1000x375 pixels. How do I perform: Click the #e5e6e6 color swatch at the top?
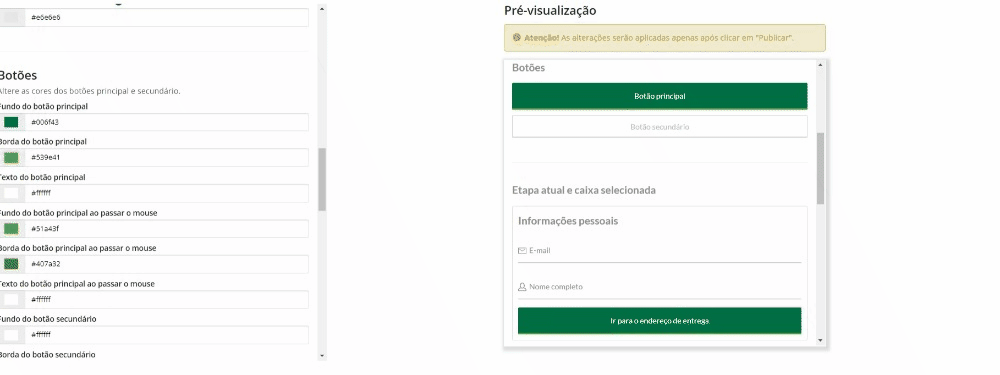point(11,18)
